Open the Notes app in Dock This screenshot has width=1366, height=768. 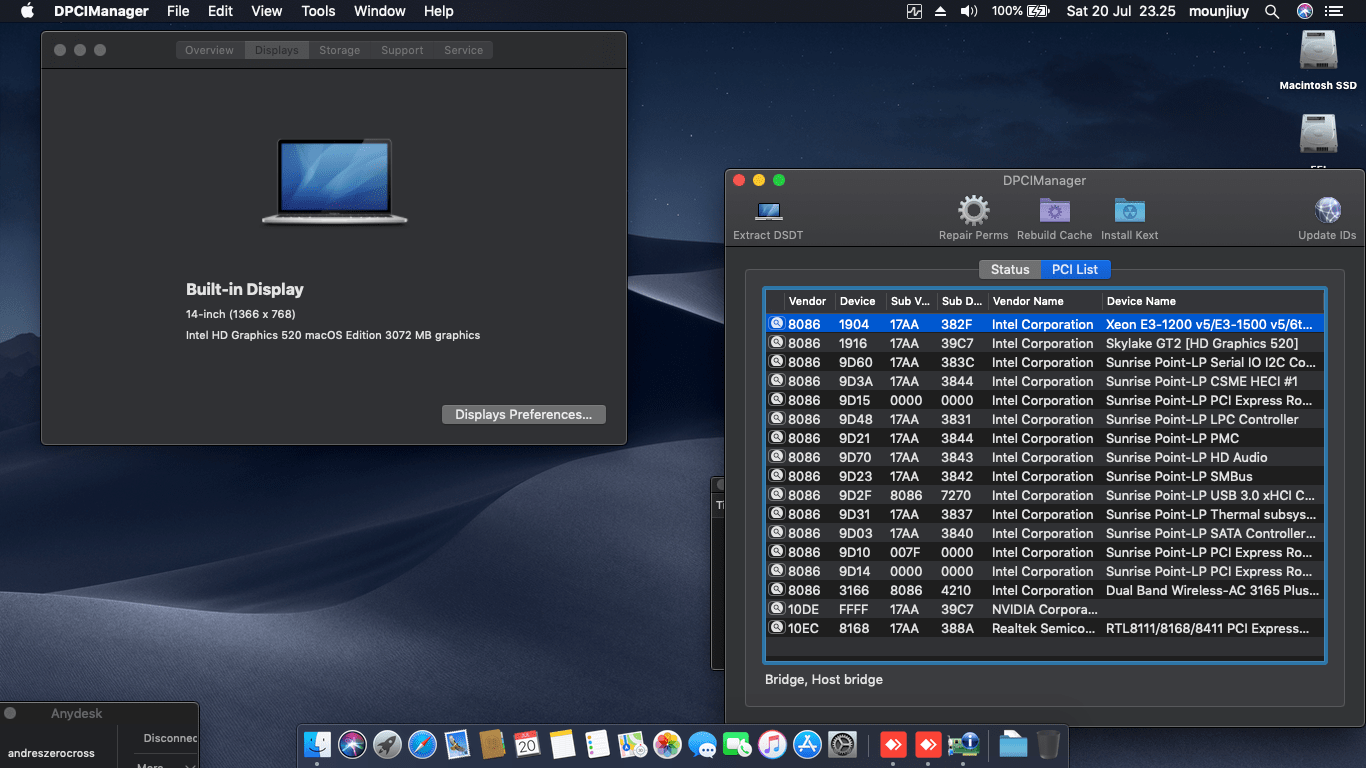coord(562,744)
